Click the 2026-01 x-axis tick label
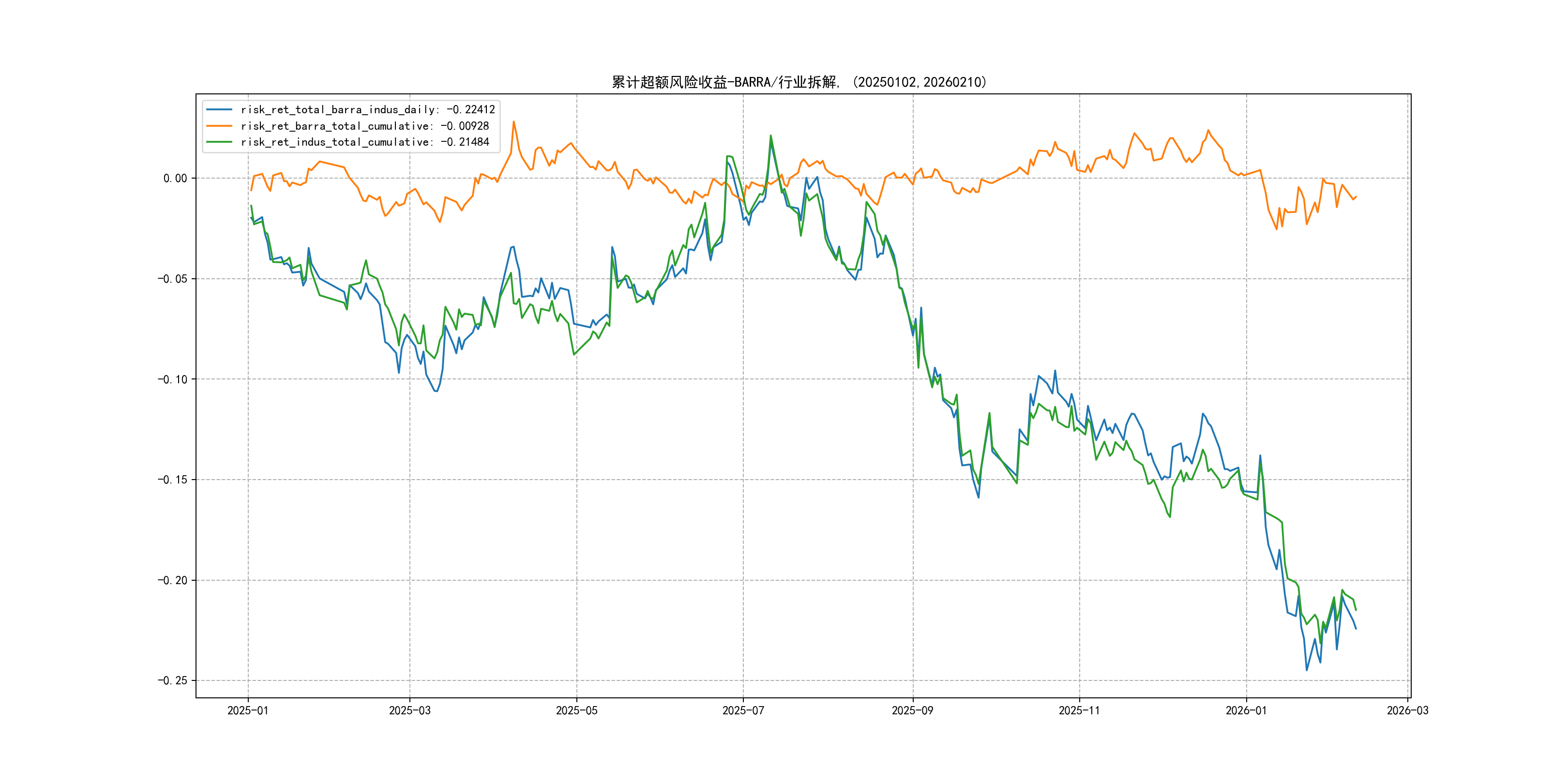Viewport: 1568px width, 784px height. (x=1246, y=710)
